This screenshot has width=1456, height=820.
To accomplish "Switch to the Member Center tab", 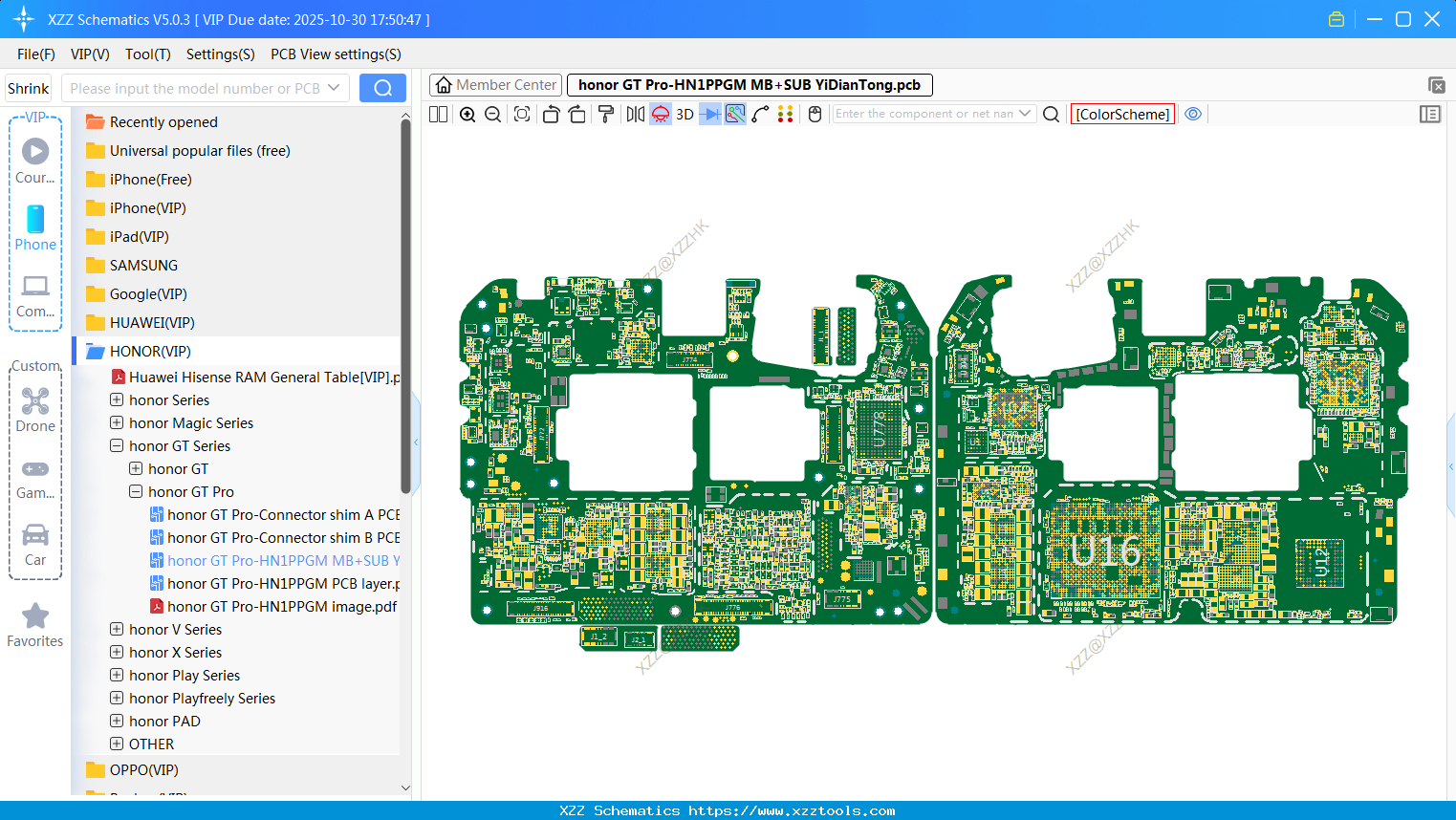I will (496, 85).
